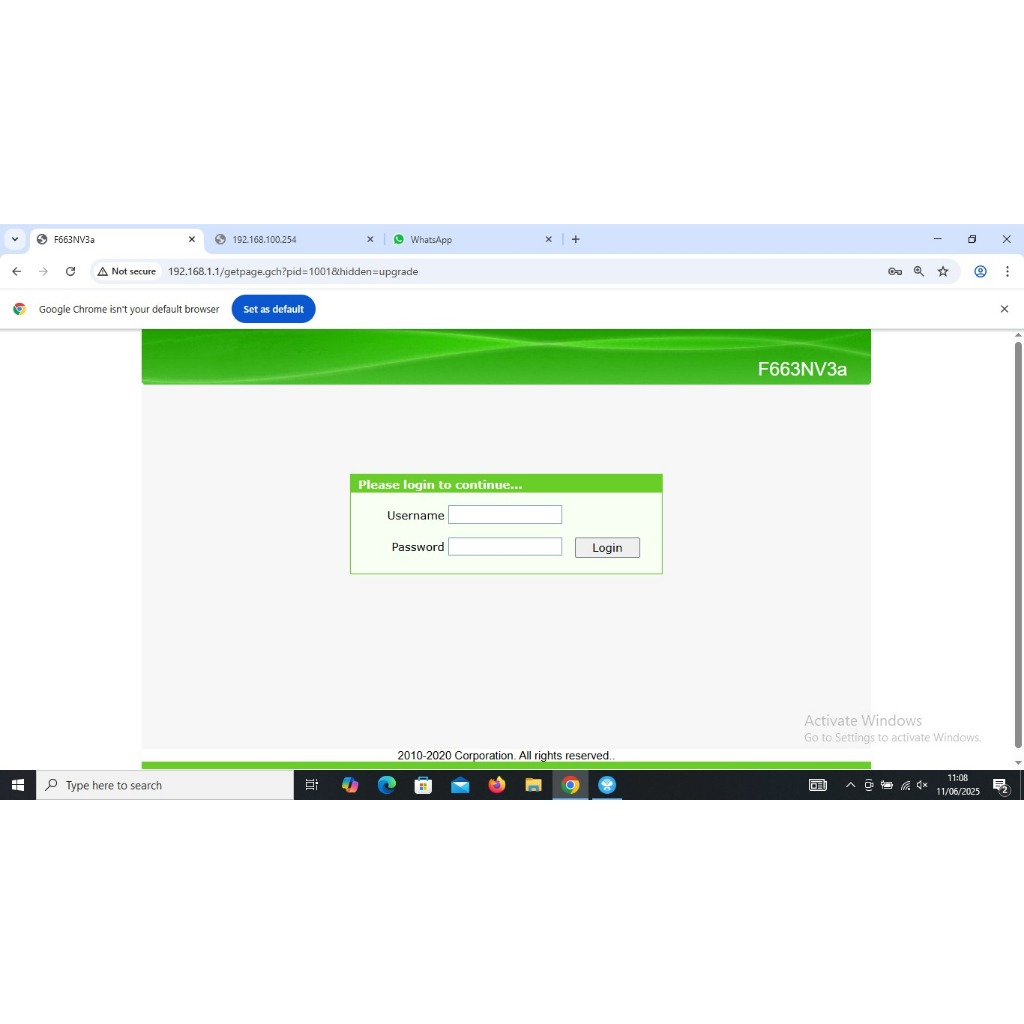Open Chrome three-dot menu
1024x1024 pixels.
click(1007, 271)
